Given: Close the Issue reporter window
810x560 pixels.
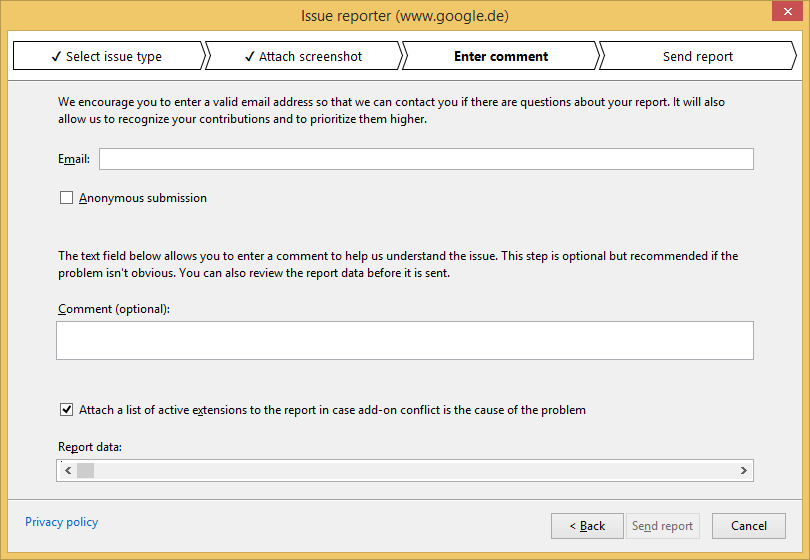Looking at the screenshot, I should click(x=787, y=11).
